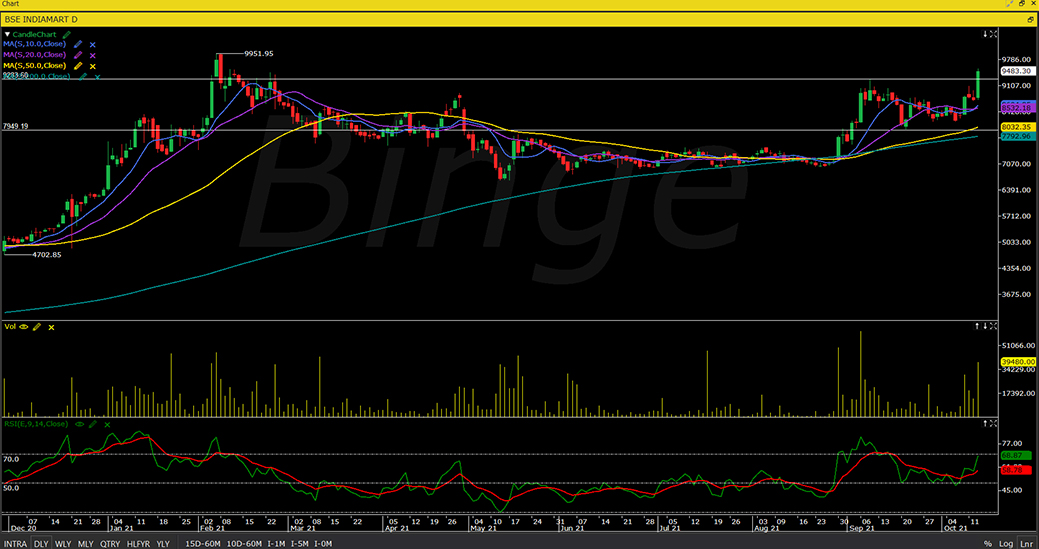Maximize the RSI pane with the expand icon
Viewport: 1039px width, 549px height.
993,423
